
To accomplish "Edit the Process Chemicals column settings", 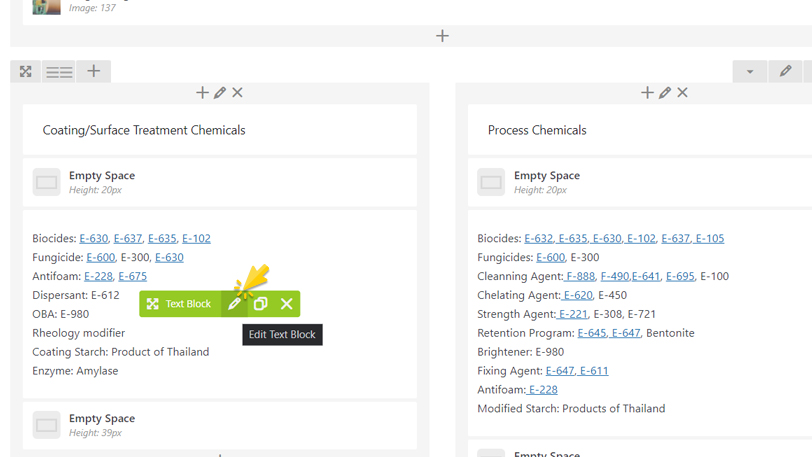I will (665, 93).
